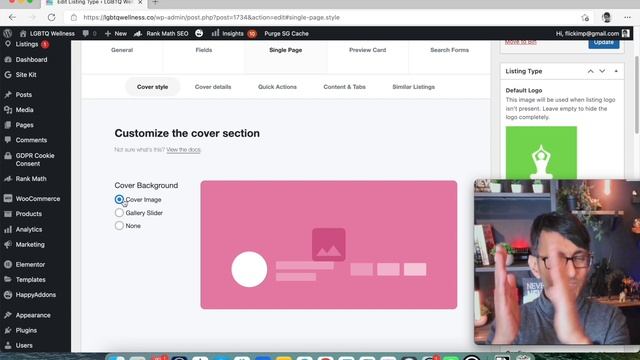Open HappyAddons in the sidebar
Image resolution: width=640 pixels, height=360 pixels.
(36, 295)
